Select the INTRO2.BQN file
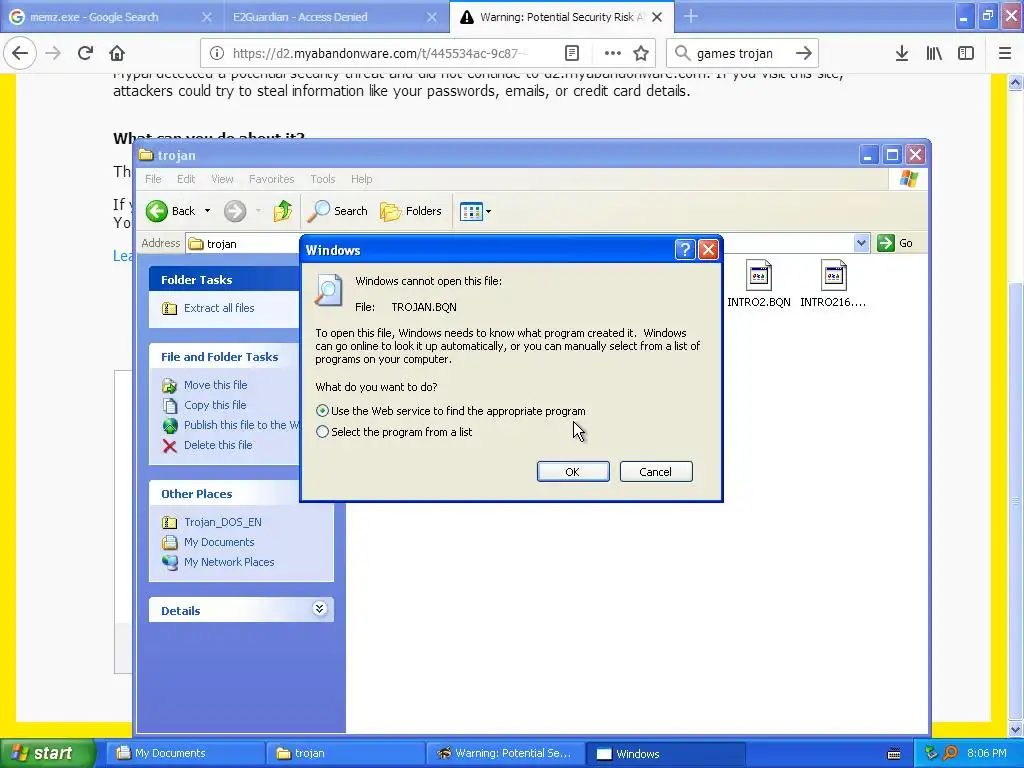The height and width of the screenshot is (768, 1024). (759, 284)
